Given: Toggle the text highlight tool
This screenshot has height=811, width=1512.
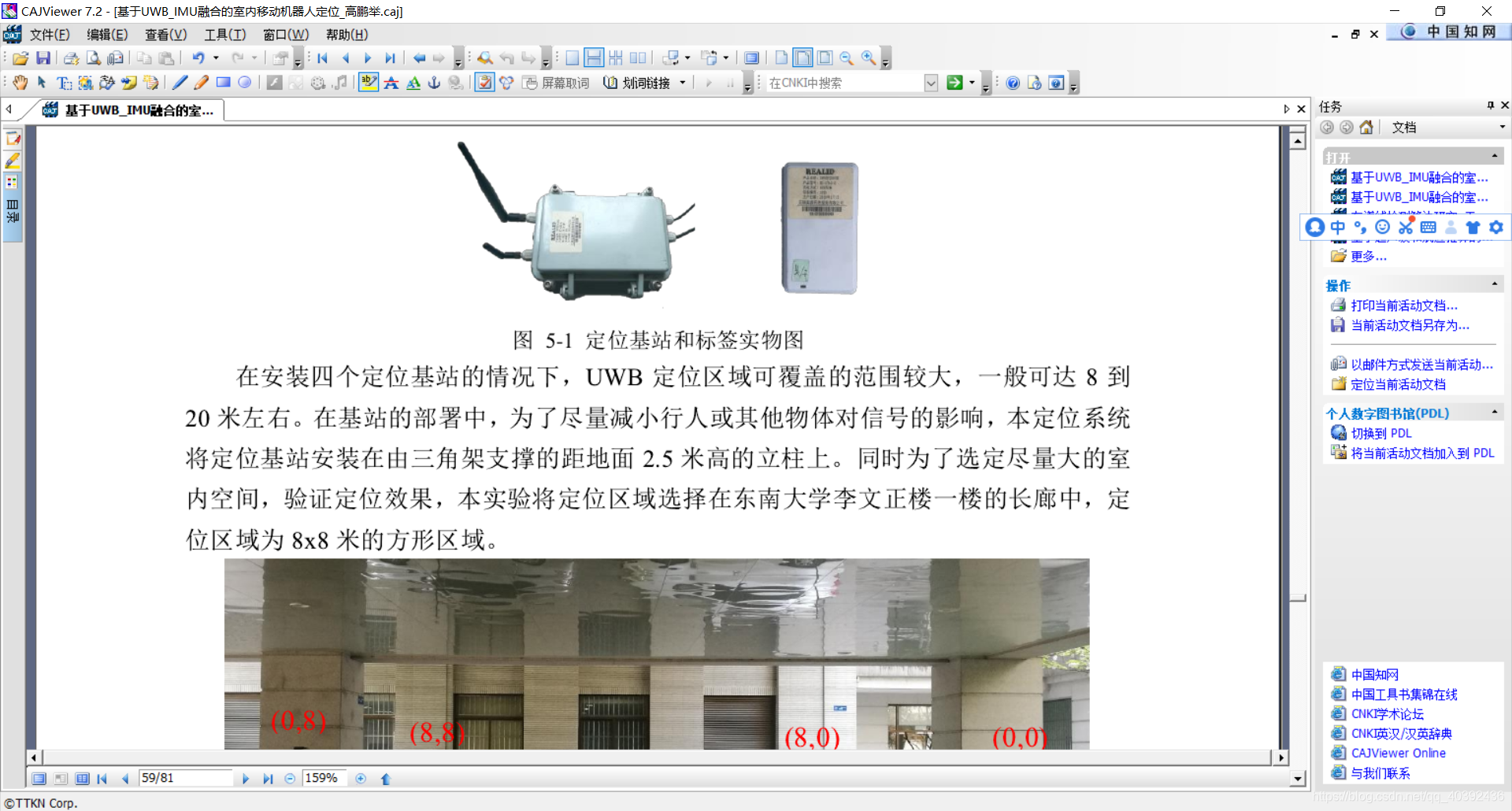Looking at the screenshot, I should (369, 83).
